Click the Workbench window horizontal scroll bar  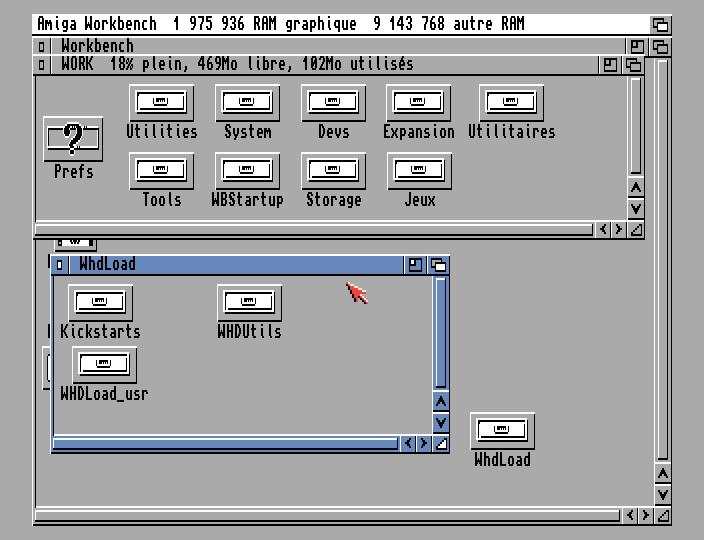pos(328,516)
